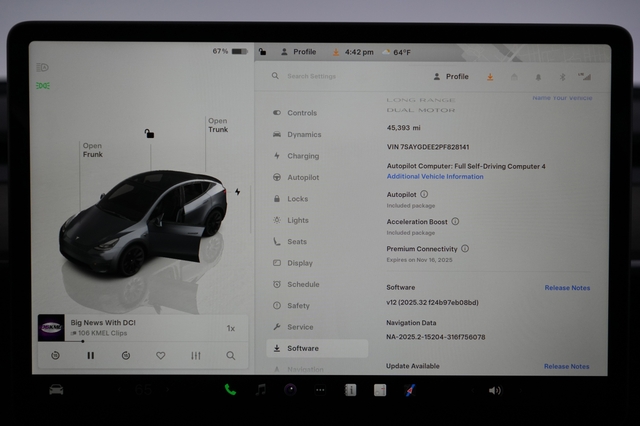
Task: Change the 1x playback speed
Action: (x=231, y=328)
